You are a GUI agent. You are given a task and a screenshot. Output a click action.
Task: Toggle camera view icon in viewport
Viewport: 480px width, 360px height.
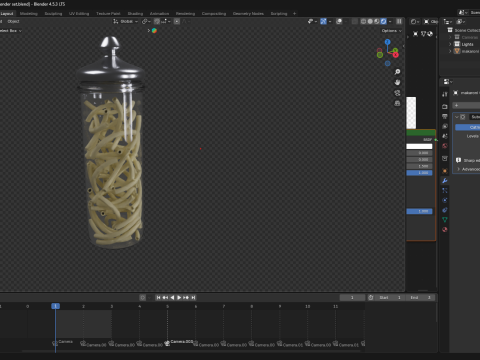pyautogui.click(x=397, y=93)
